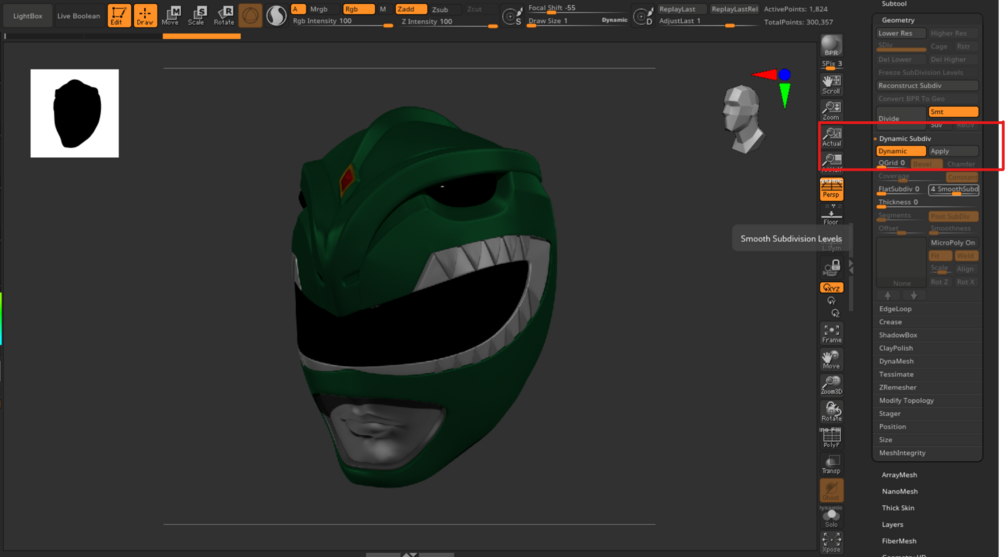Toggle the Smt smooth option
This screenshot has height=557, width=1005.
pyautogui.click(x=953, y=112)
